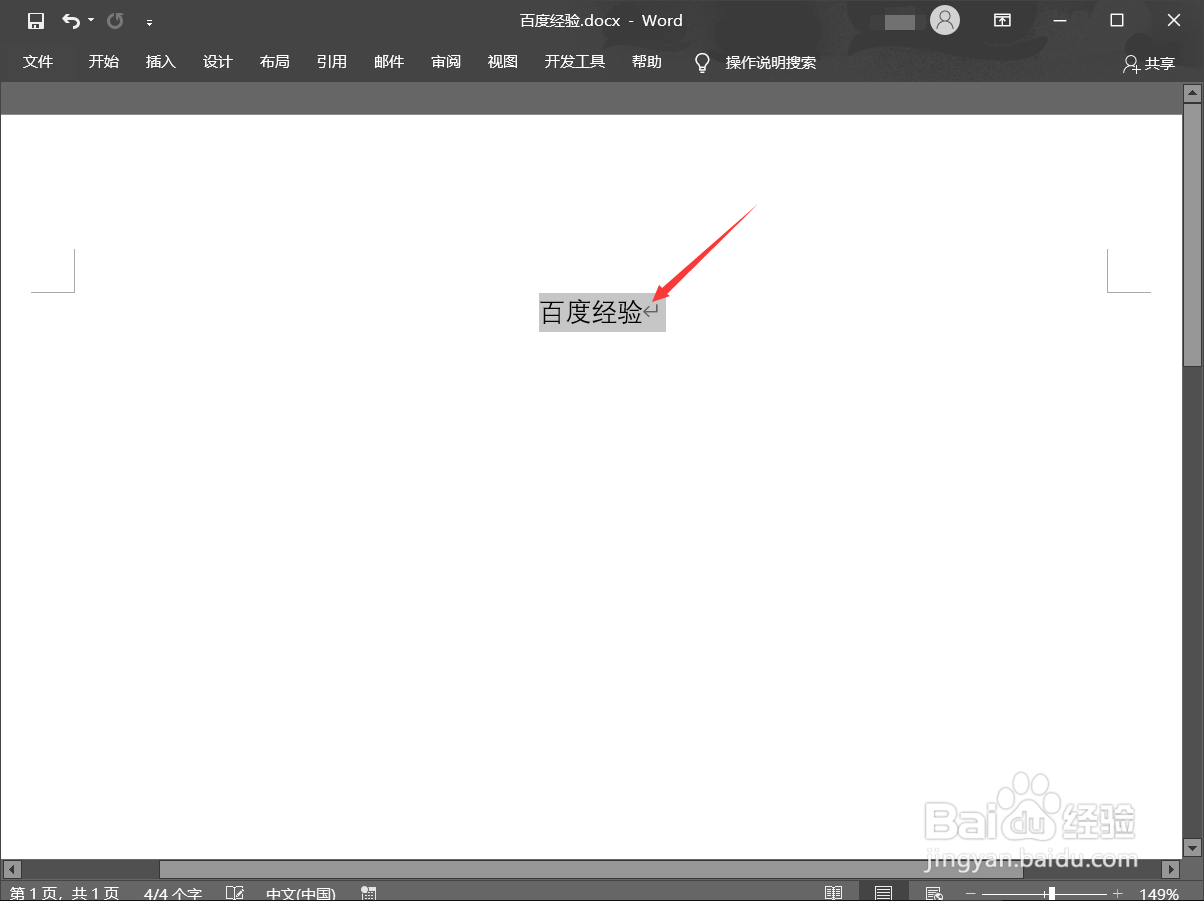The image size is (1204, 901).
Task: Go to the 审阅 tab
Action: tap(446, 62)
